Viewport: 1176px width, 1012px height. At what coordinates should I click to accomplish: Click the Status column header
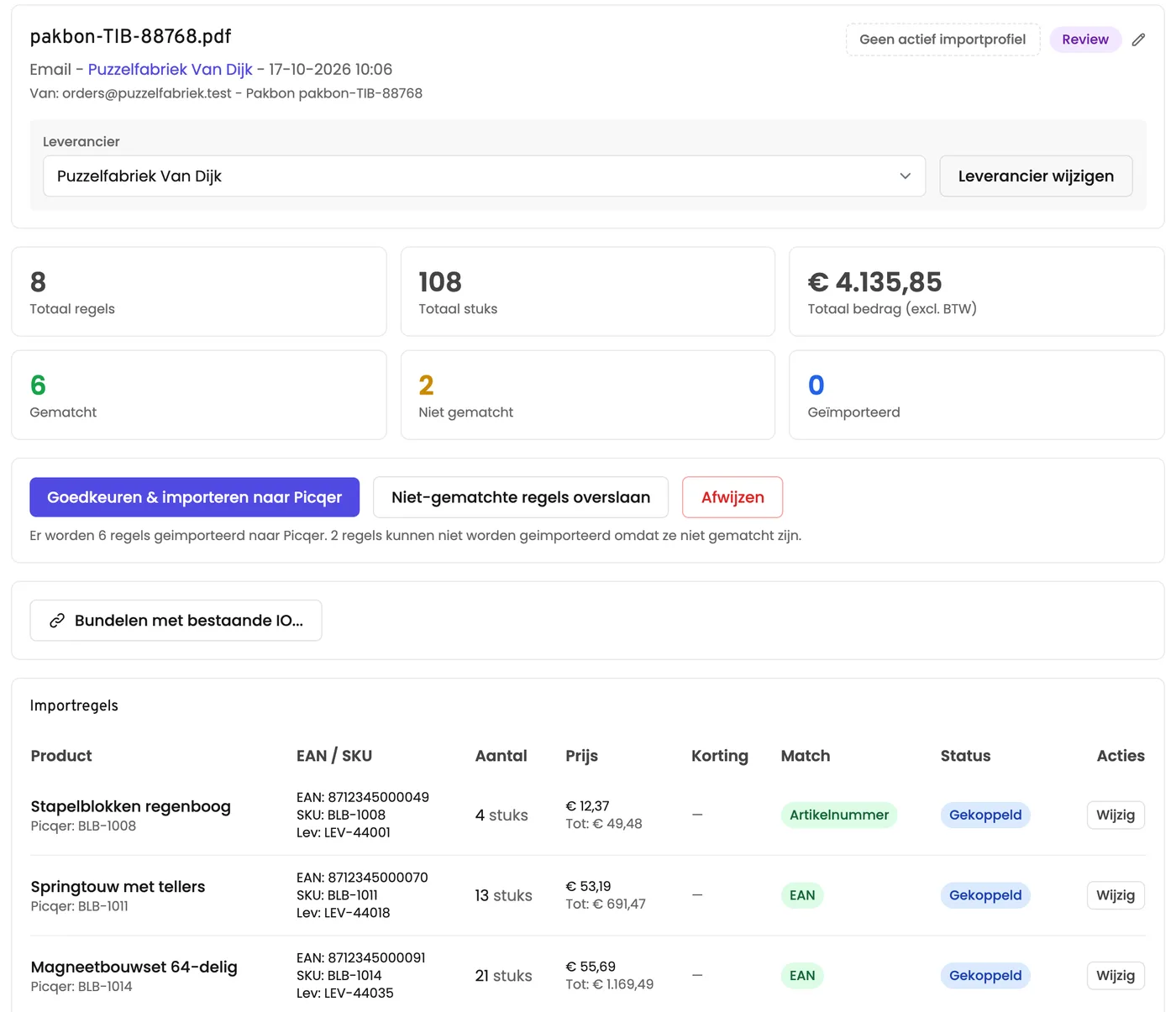pos(966,756)
